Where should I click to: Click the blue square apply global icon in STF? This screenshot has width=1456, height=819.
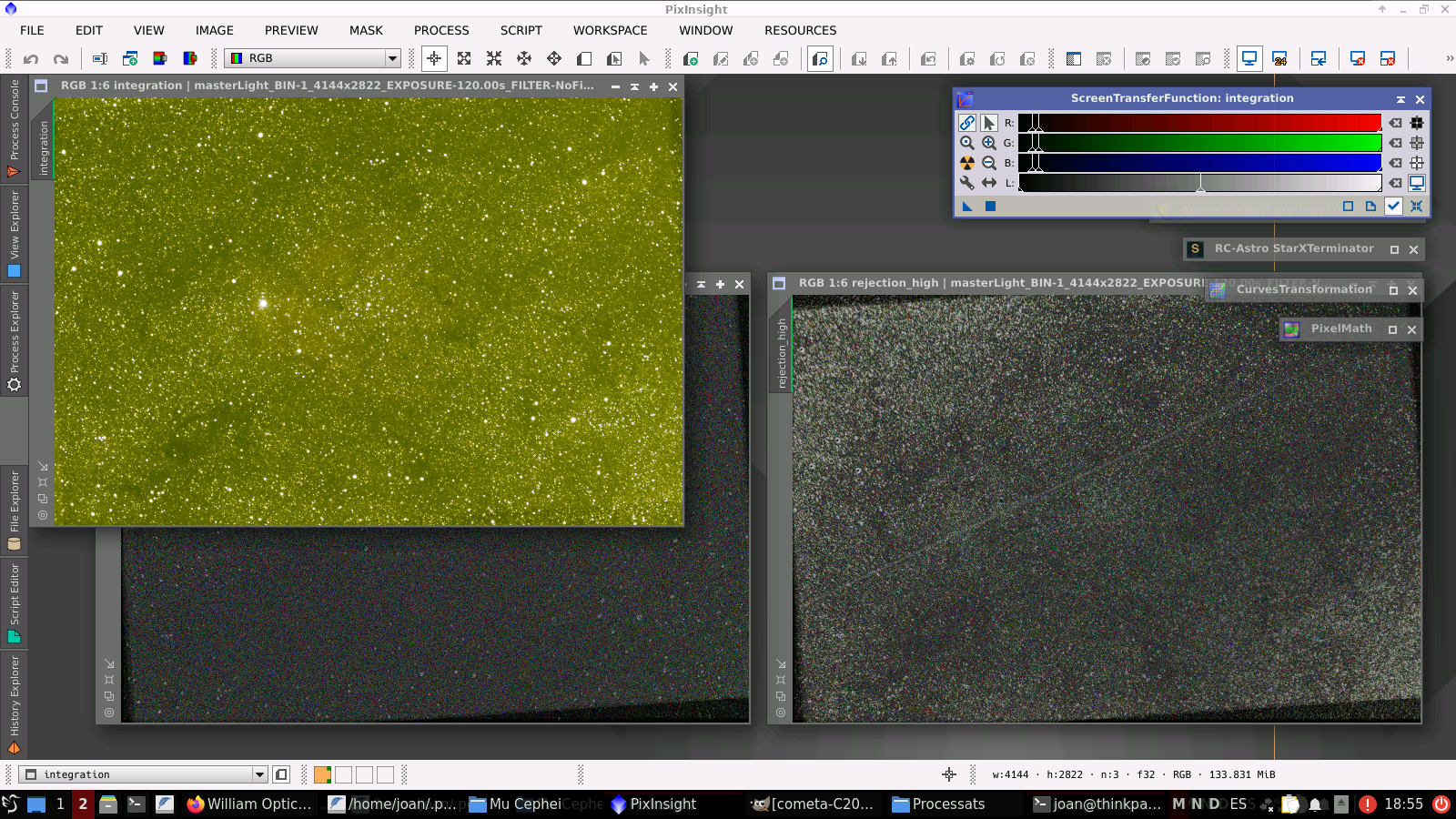click(990, 207)
